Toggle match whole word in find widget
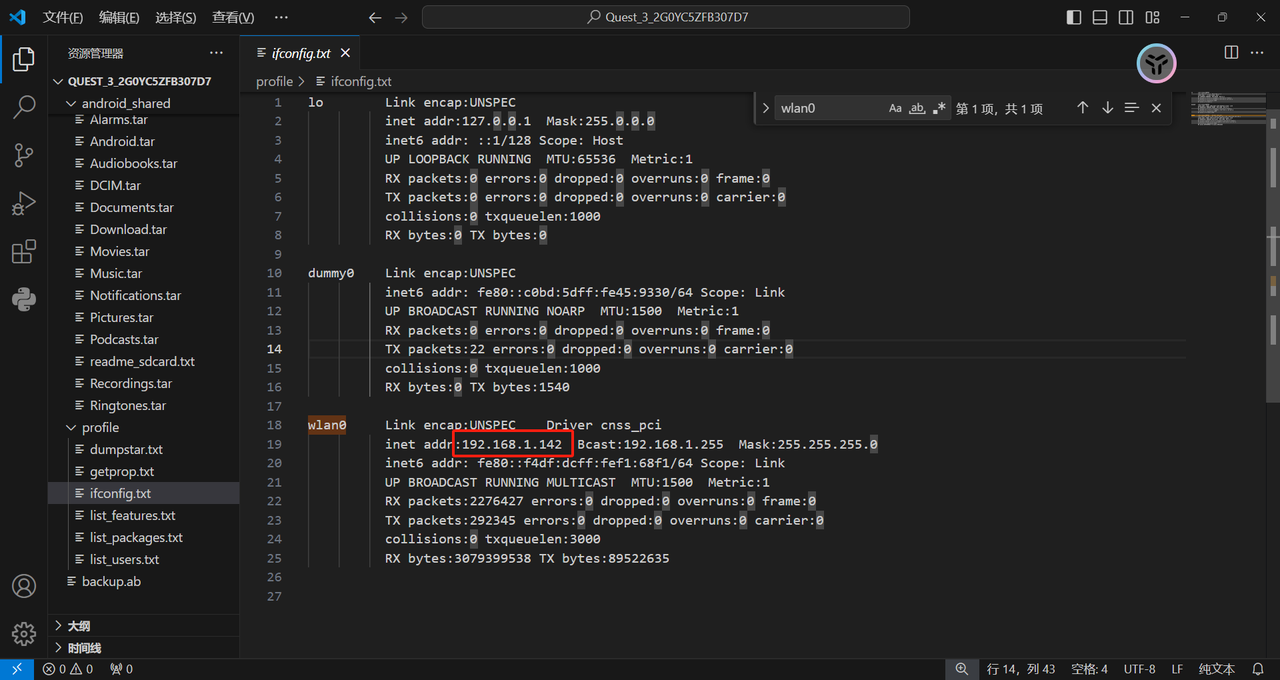The width and height of the screenshot is (1280, 680). point(917,108)
